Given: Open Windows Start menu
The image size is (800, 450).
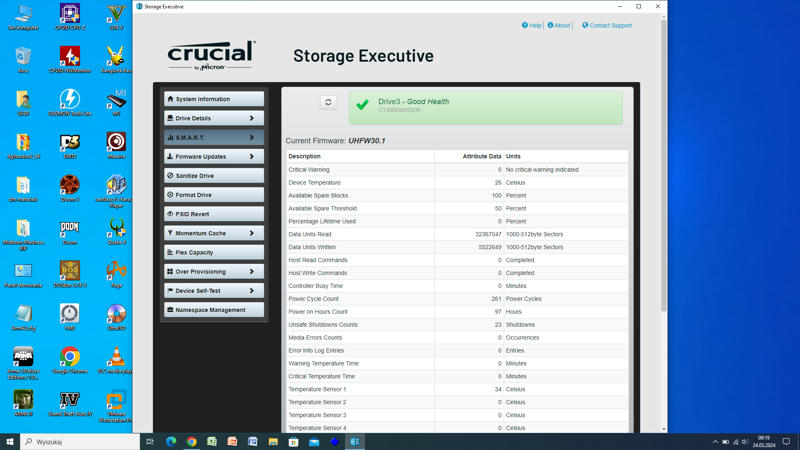Looking at the screenshot, I should click(10, 442).
